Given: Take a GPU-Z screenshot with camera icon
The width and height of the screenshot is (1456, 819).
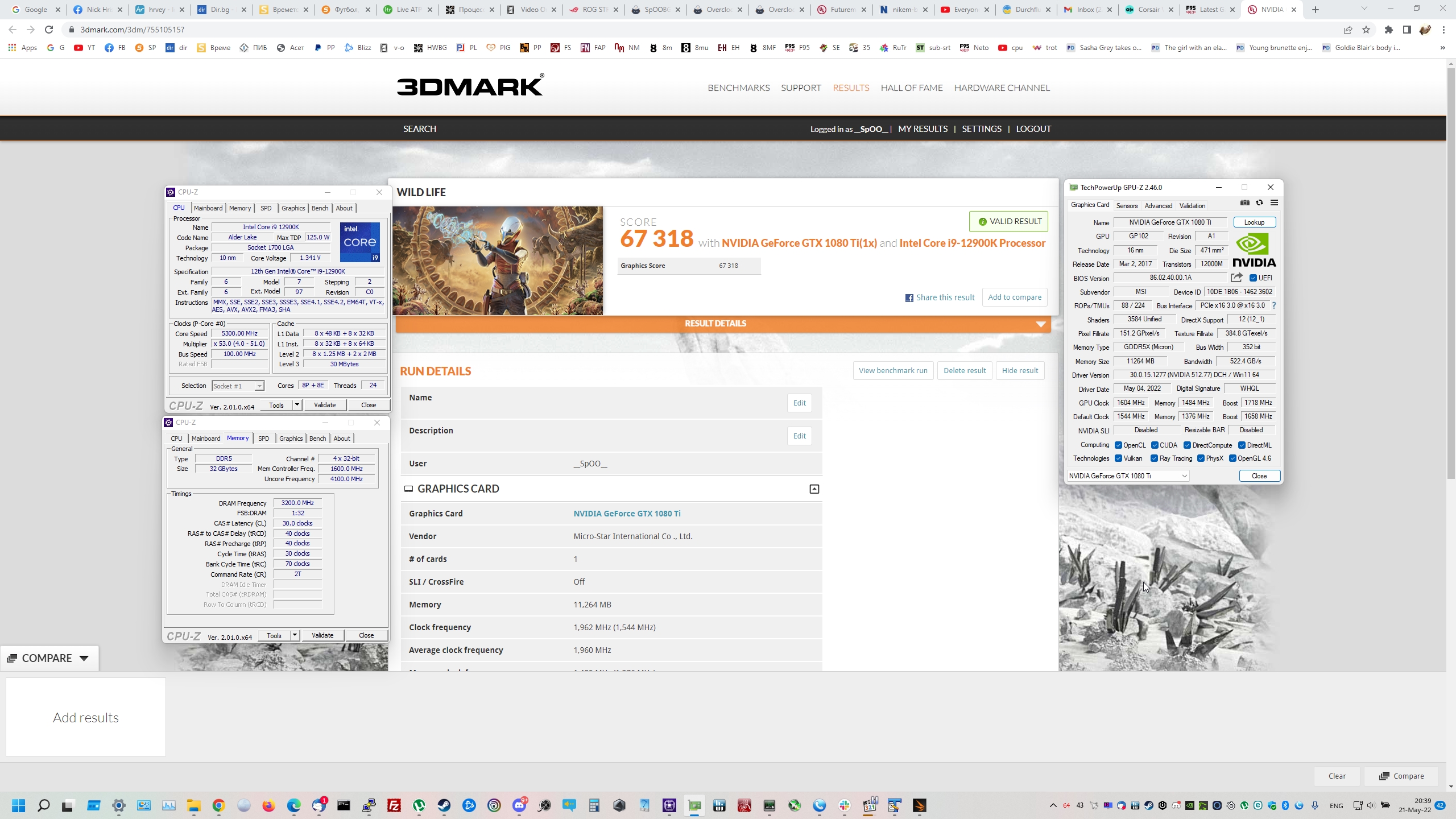Looking at the screenshot, I should [x=1245, y=203].
